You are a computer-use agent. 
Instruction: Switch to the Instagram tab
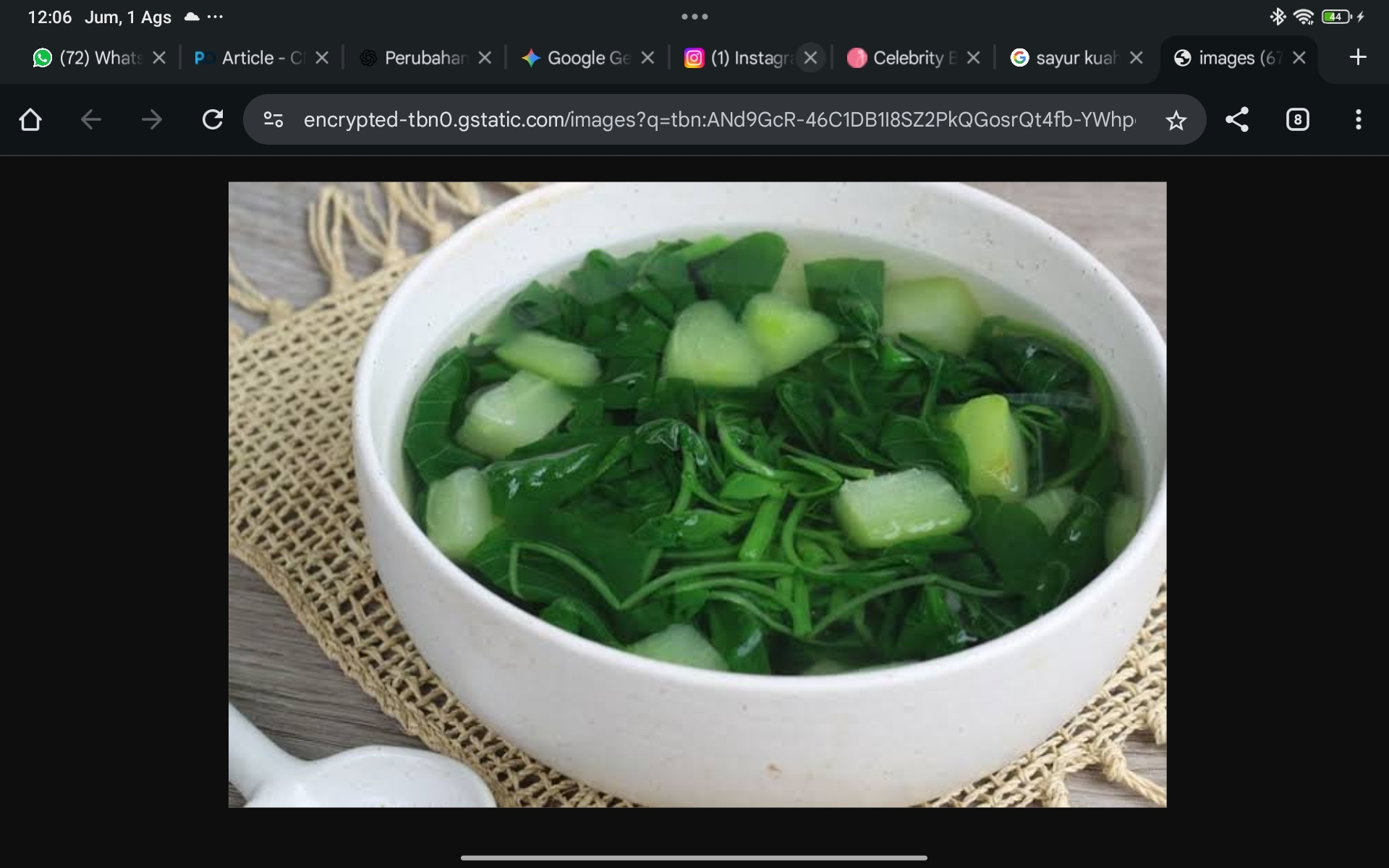coord(739,58)
